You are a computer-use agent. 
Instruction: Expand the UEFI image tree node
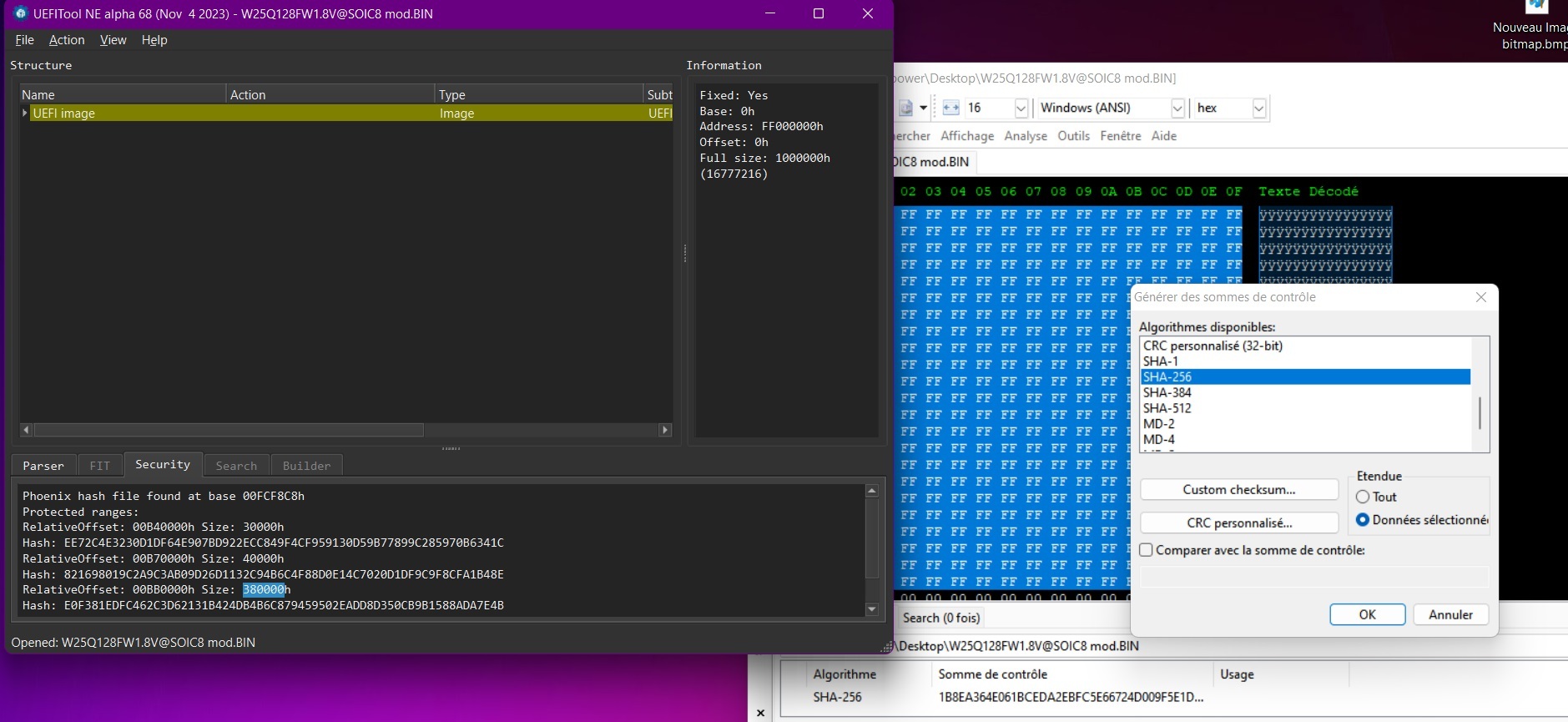(x=24, y=113)
